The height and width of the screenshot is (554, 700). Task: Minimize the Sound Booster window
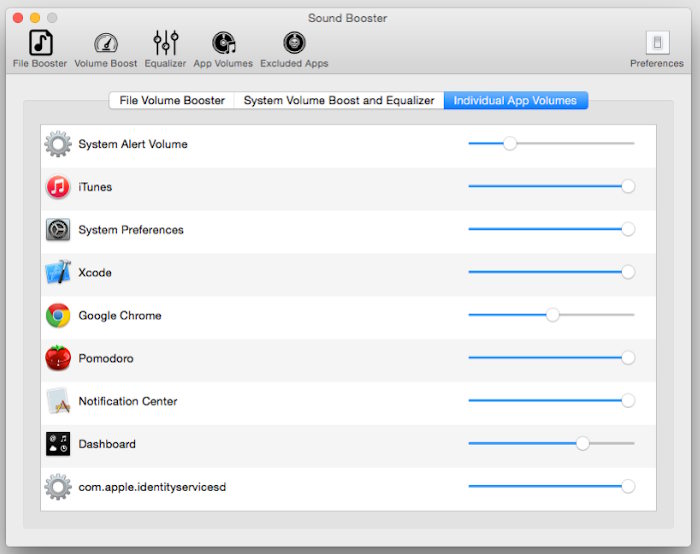click(35, 18)
